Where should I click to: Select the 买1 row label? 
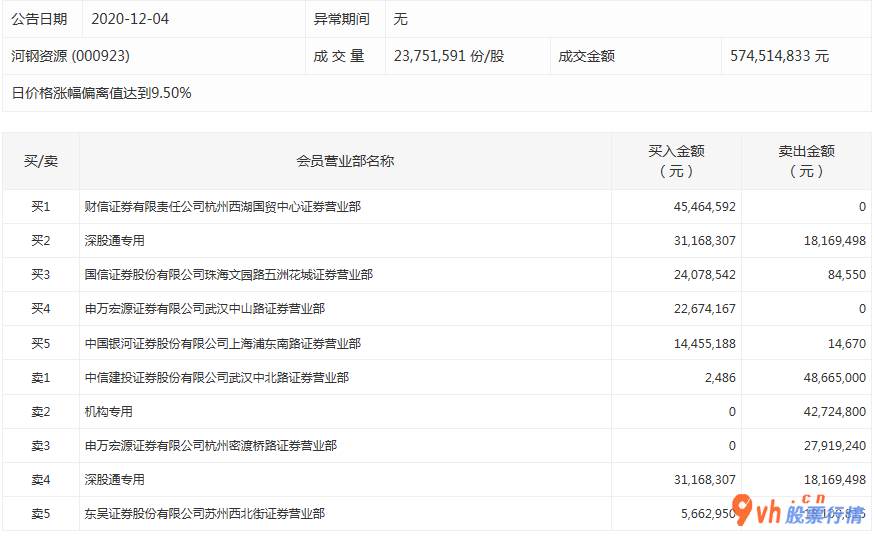point(41,207)
